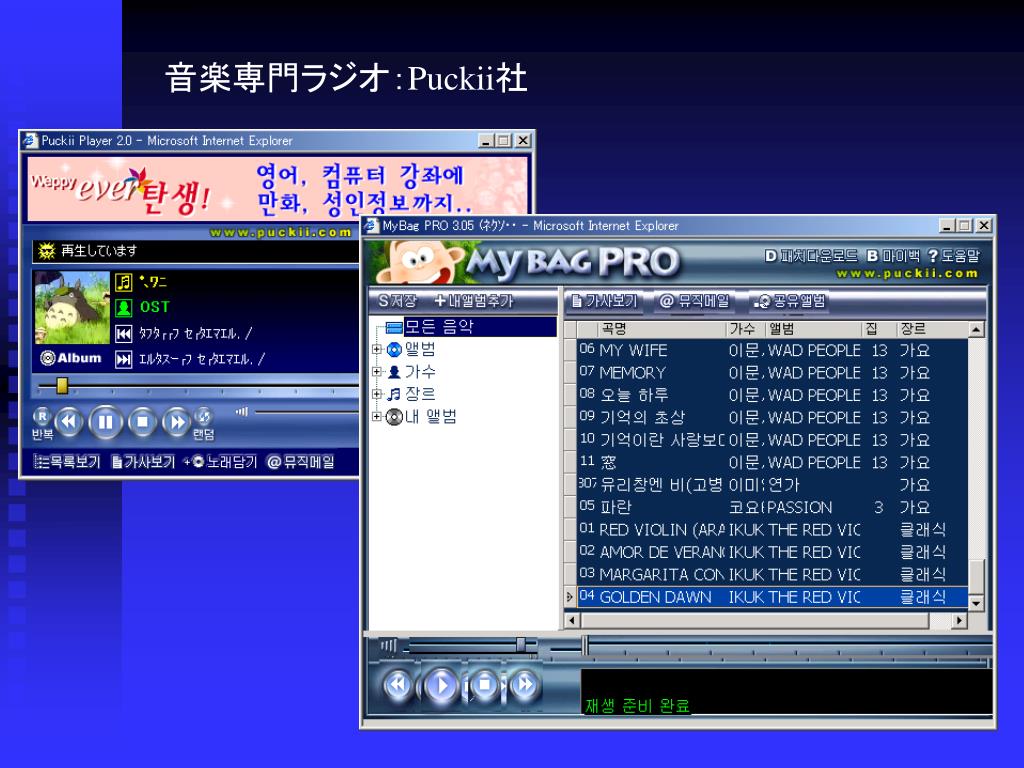Open ? 도움말 help menu
1024x768 pixels.
[954, 256]
